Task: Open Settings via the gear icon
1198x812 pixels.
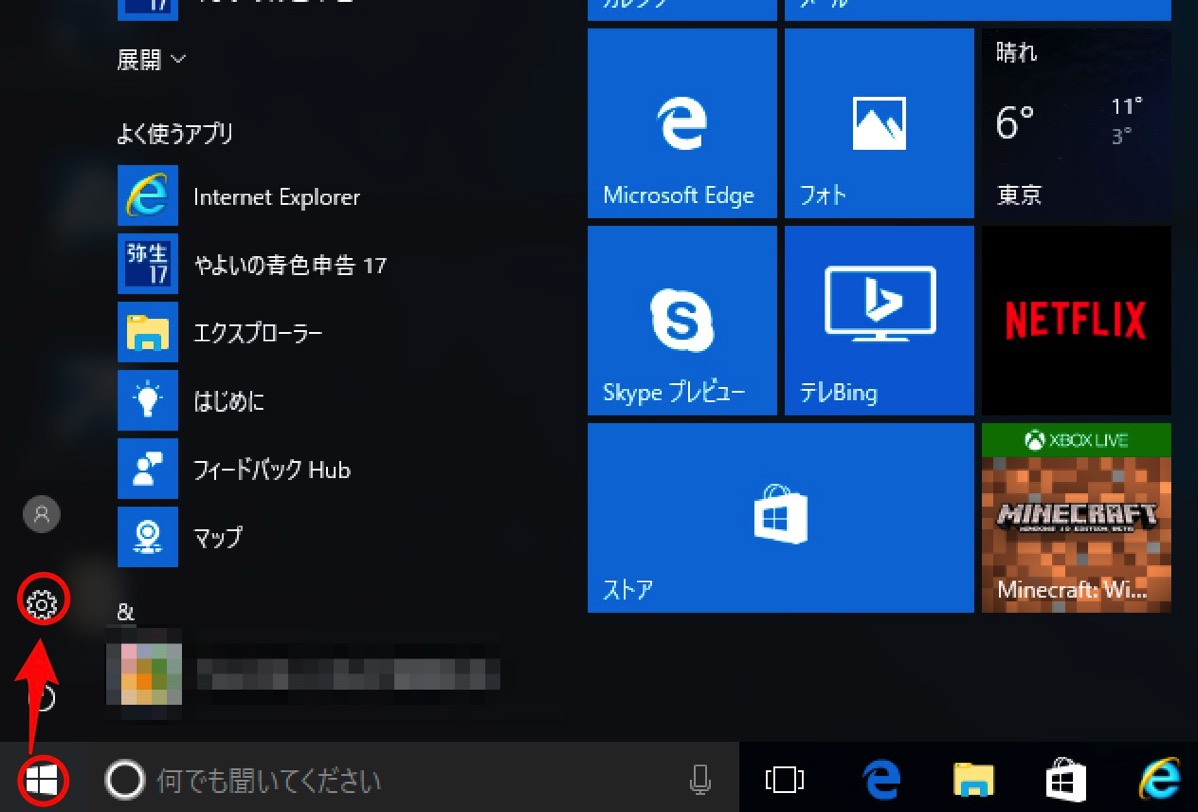Action: 42,603
